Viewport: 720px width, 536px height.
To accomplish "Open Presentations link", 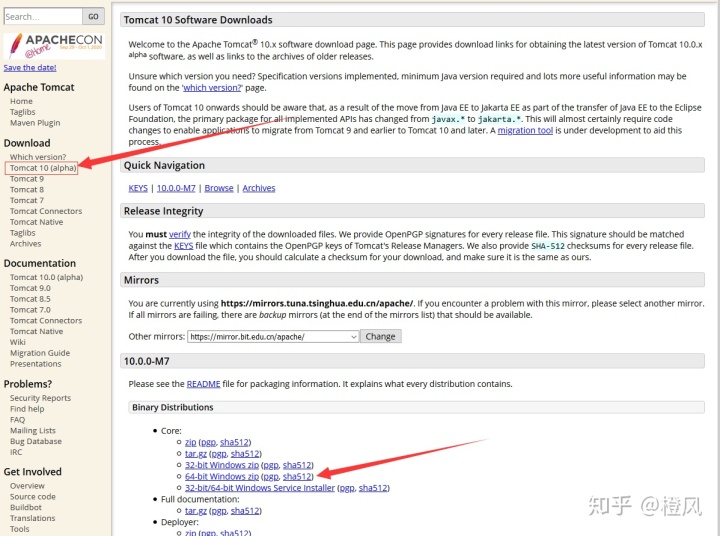I will coord(35,363).
